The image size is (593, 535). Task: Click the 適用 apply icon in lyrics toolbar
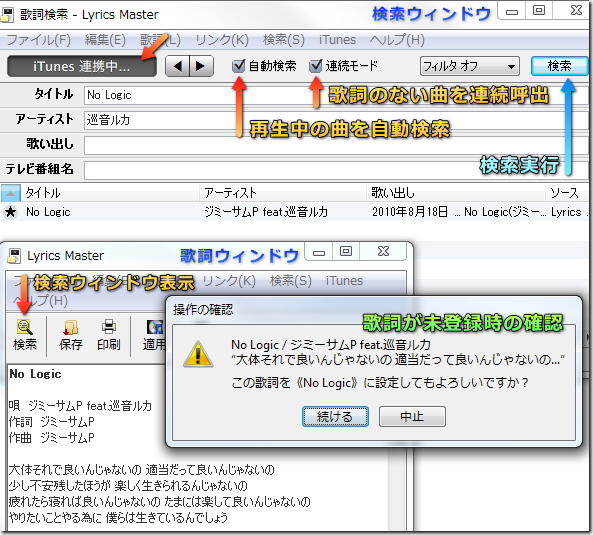click(x=155, y=327)
